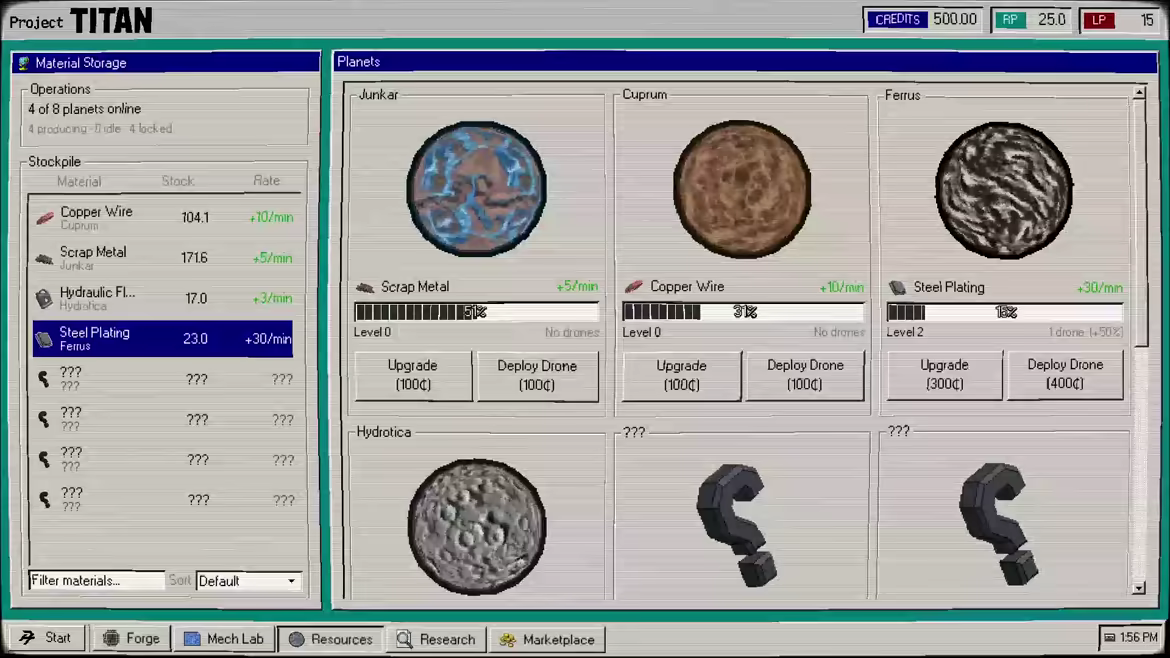This screenshot has width=1170, height=658.
Task: Select the Scrap Metal stock value 171.6
Action: 194,258
